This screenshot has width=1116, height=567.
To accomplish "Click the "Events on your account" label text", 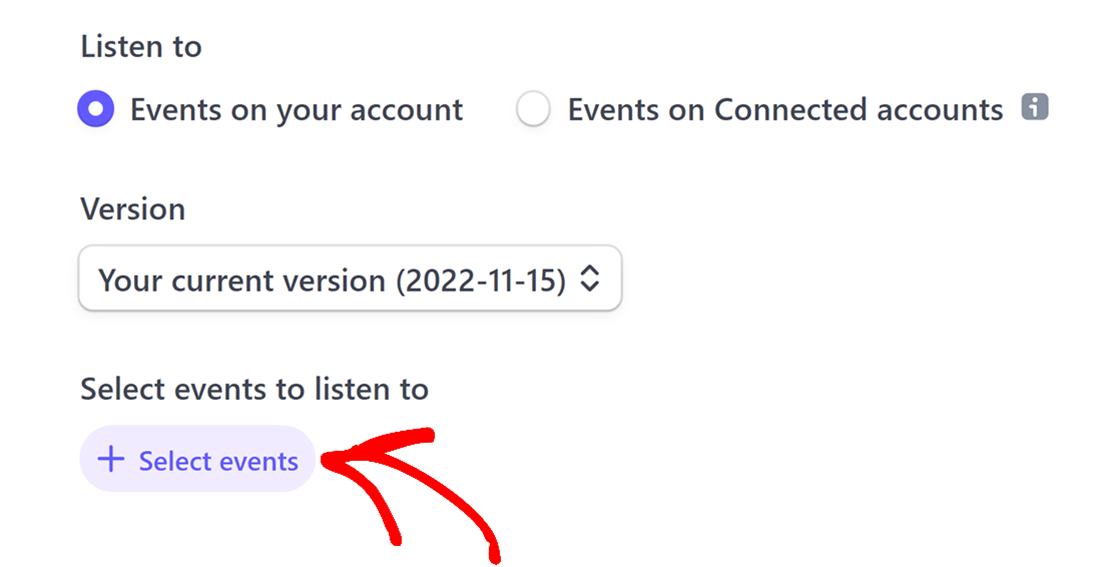I will [296, 109].
